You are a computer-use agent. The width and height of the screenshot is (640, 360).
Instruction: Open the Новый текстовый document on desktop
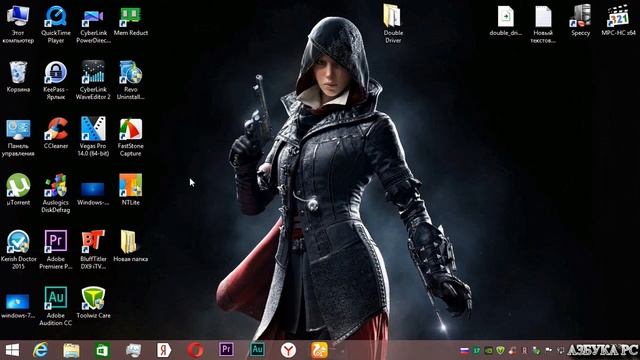(x=543, y=24)
